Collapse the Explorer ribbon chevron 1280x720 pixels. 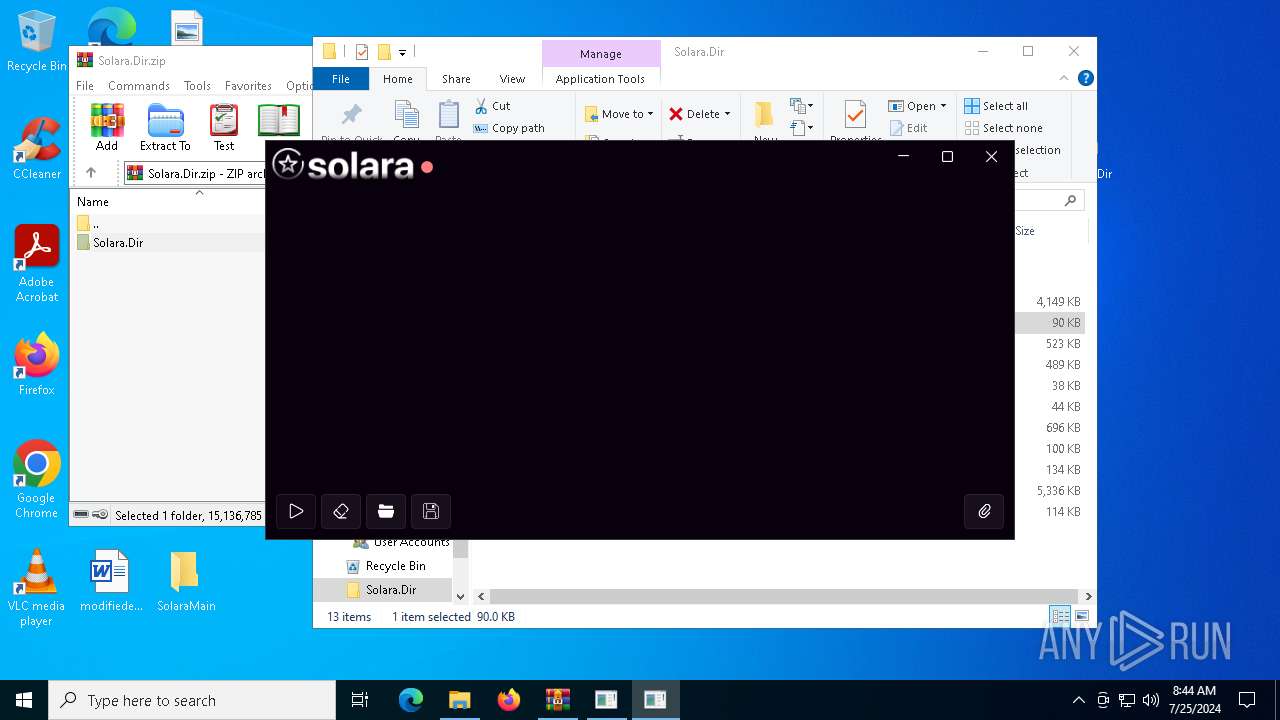coord(1066,78)
